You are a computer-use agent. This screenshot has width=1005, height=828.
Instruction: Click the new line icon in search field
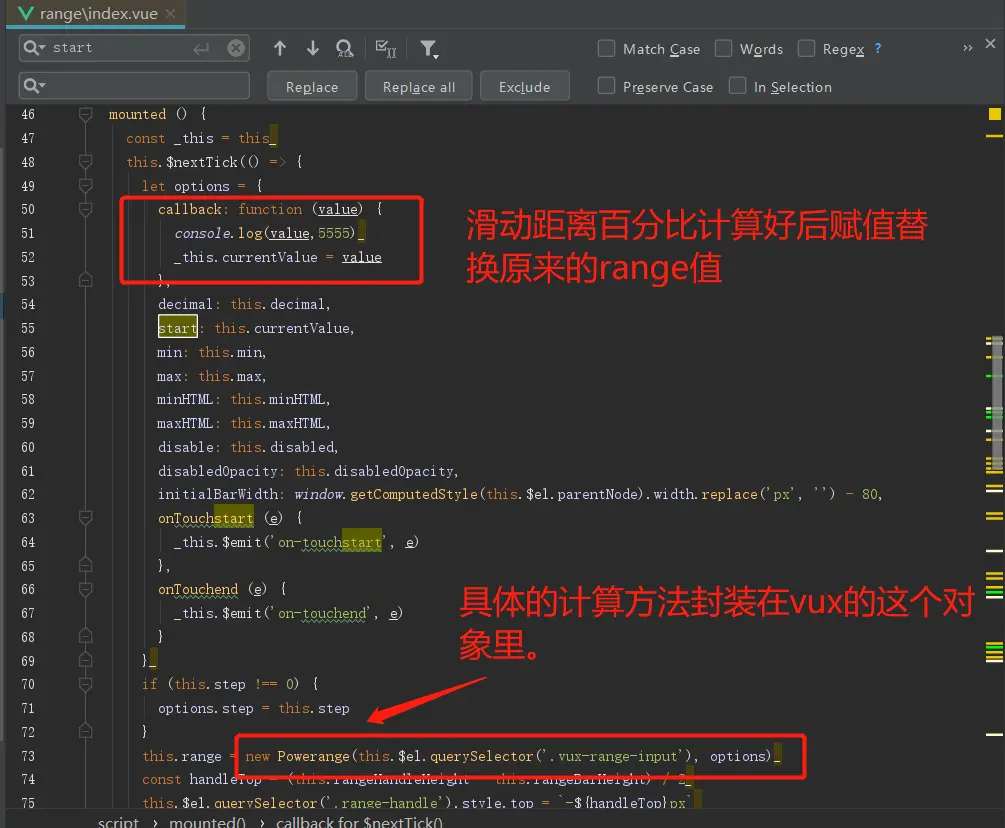201,49
